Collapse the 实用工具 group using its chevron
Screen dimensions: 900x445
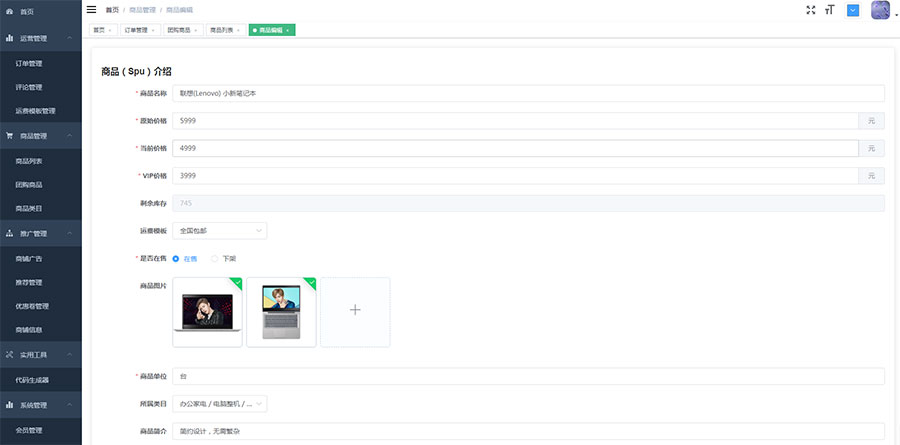pyautogui.click(x=69, y=355)
